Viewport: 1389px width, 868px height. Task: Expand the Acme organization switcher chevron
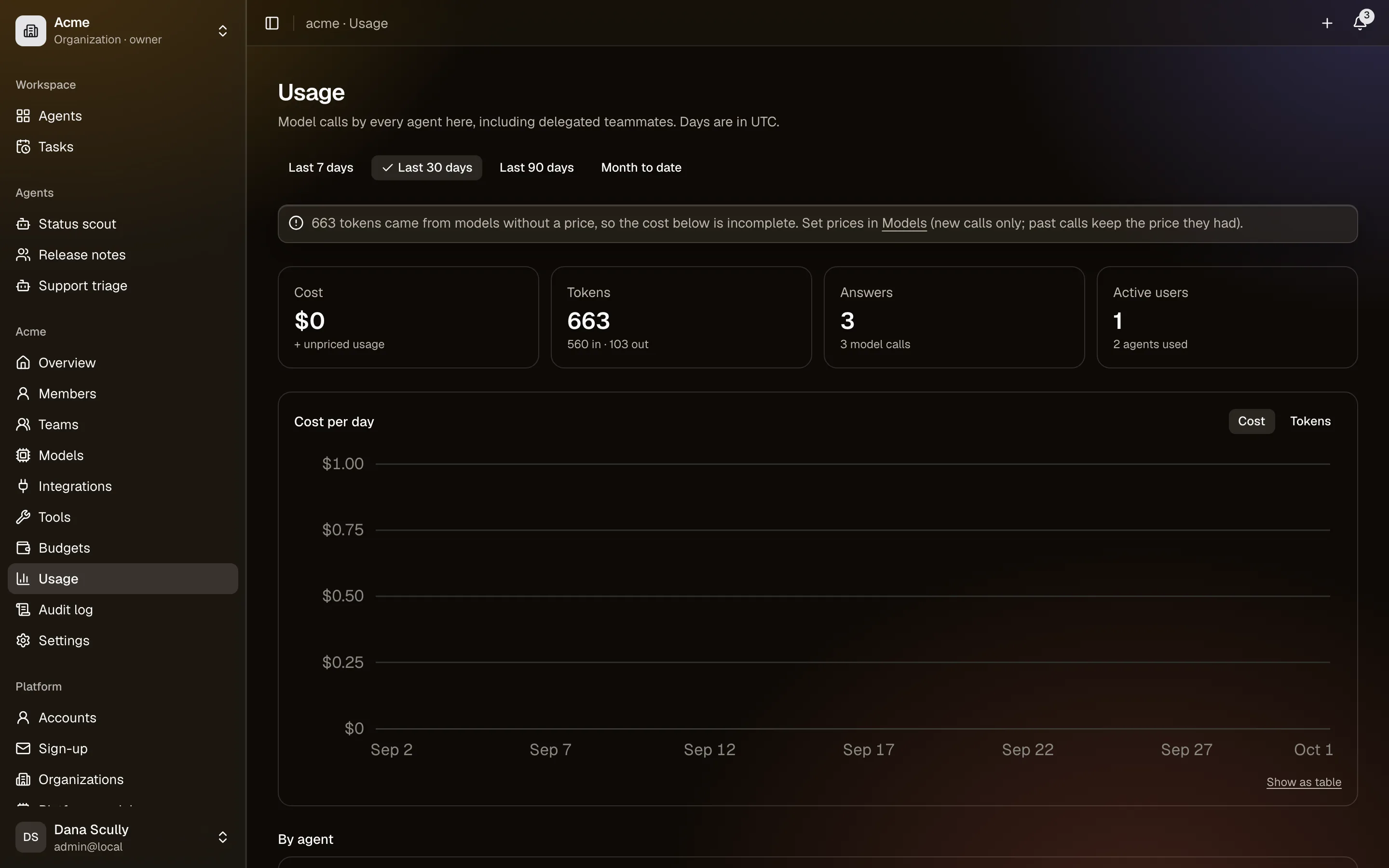[223, 31]
